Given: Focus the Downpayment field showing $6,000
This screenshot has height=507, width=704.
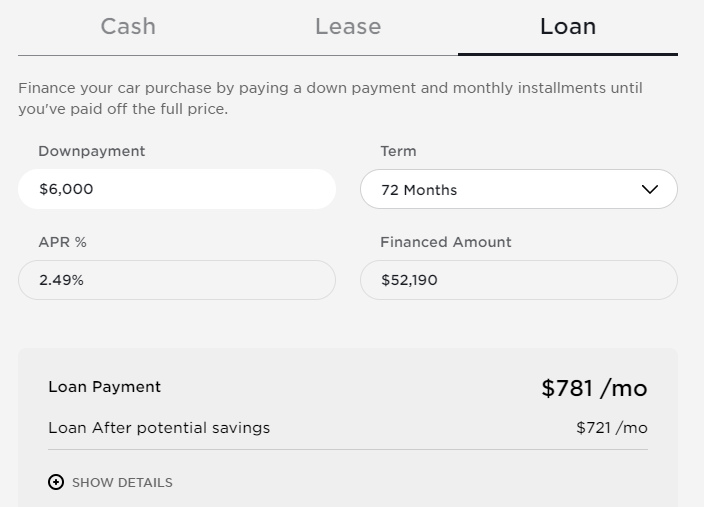Looking at the screenshot, I should [x=176, y=189].
